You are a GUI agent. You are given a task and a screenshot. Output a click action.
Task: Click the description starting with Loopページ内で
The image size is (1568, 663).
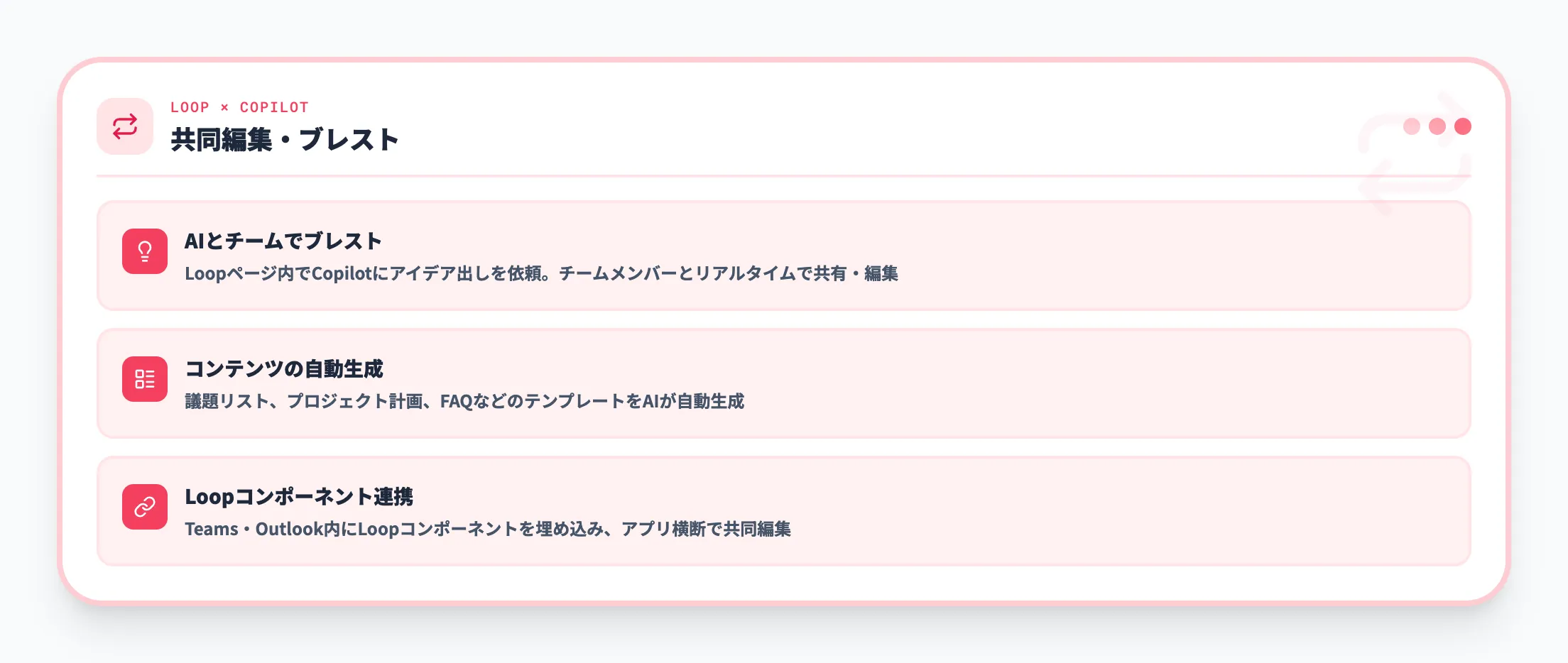pos(541,273)
